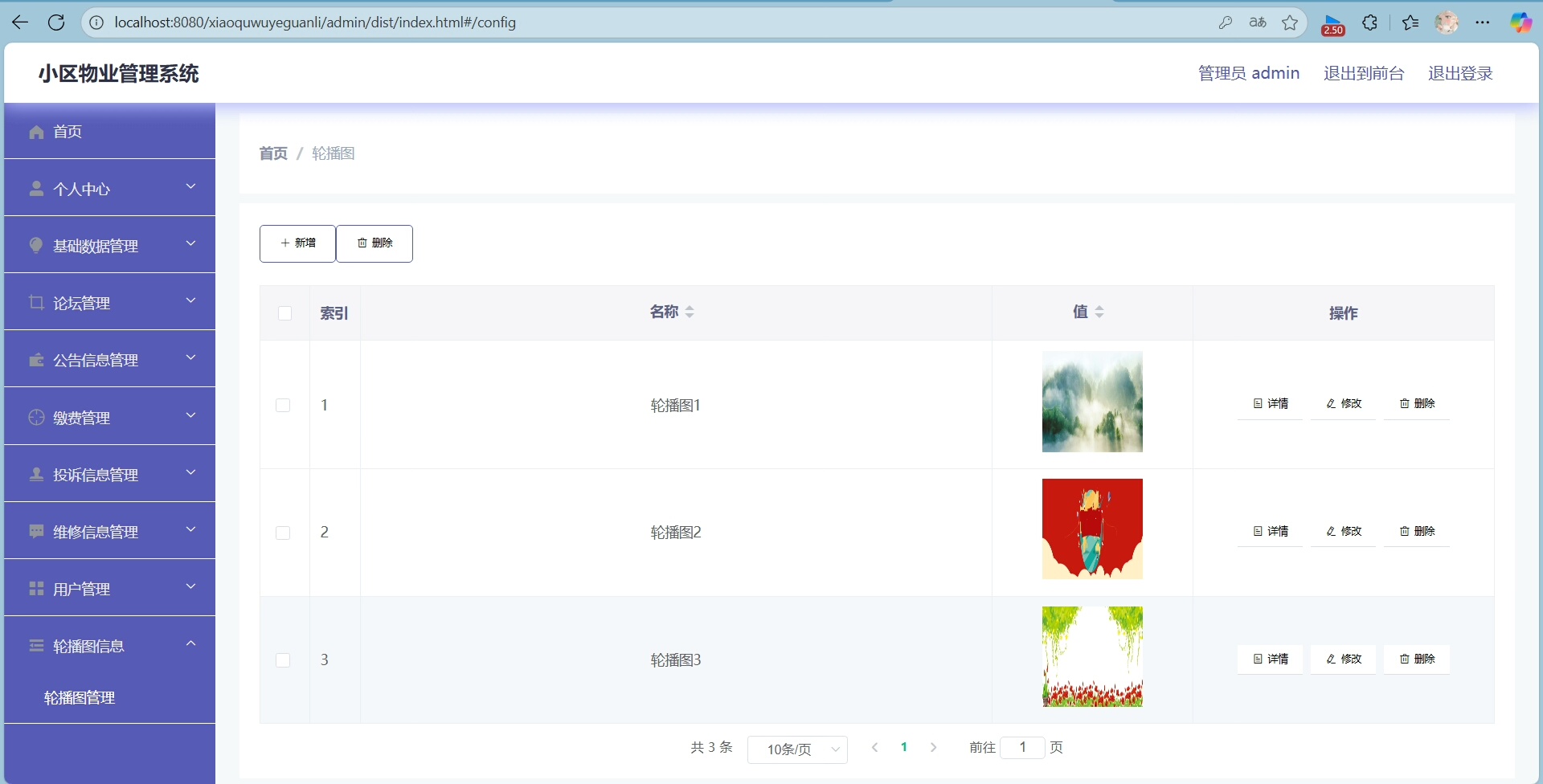Screen dimensions: 1543x784
Task: View site information icon in address bar
Action: 96,22
